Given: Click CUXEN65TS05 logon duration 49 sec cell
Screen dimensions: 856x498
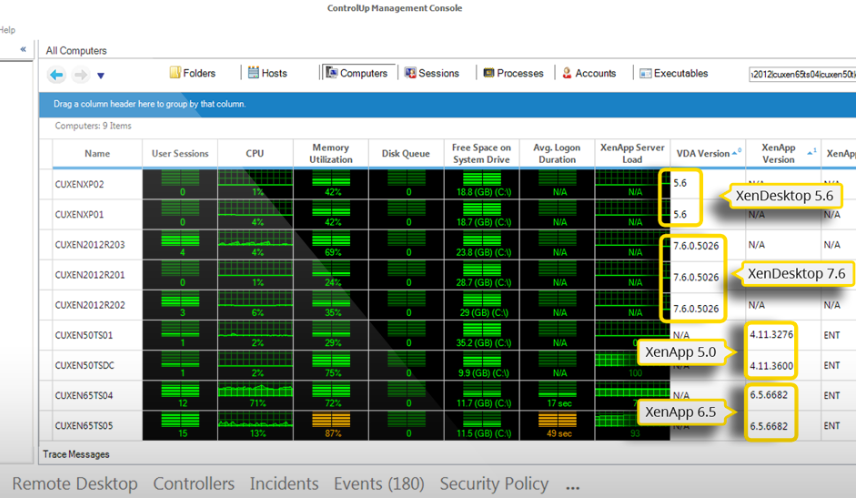Looking at the screenshot, I should 557,426.
